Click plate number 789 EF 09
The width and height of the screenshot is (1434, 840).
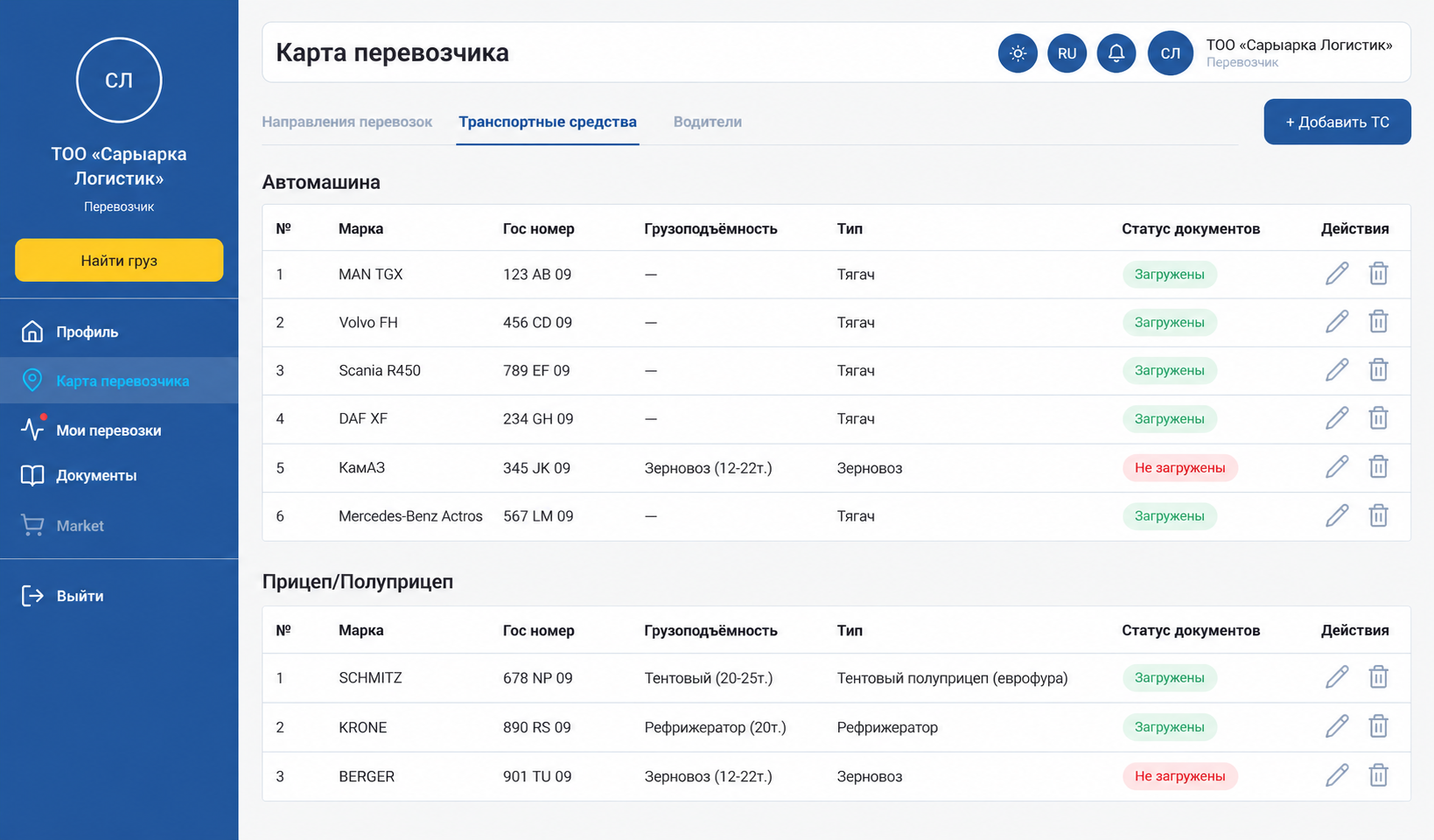point(536,370)
